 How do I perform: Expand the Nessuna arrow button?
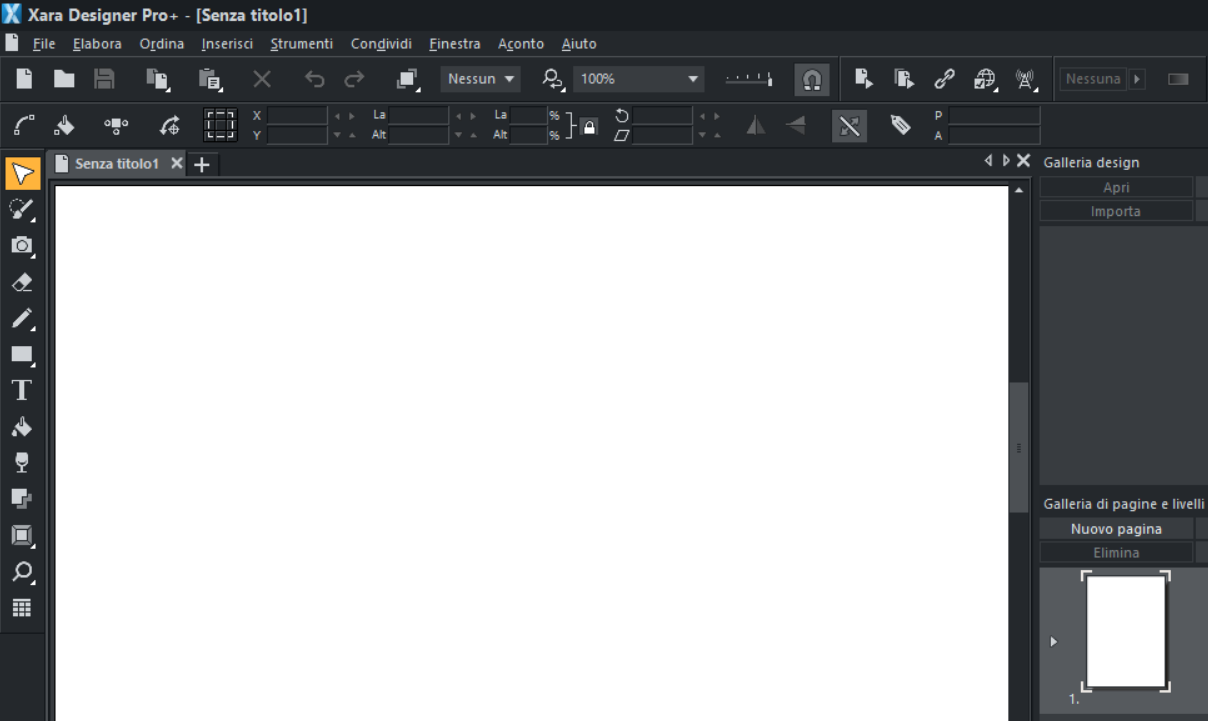point(1137,79)
